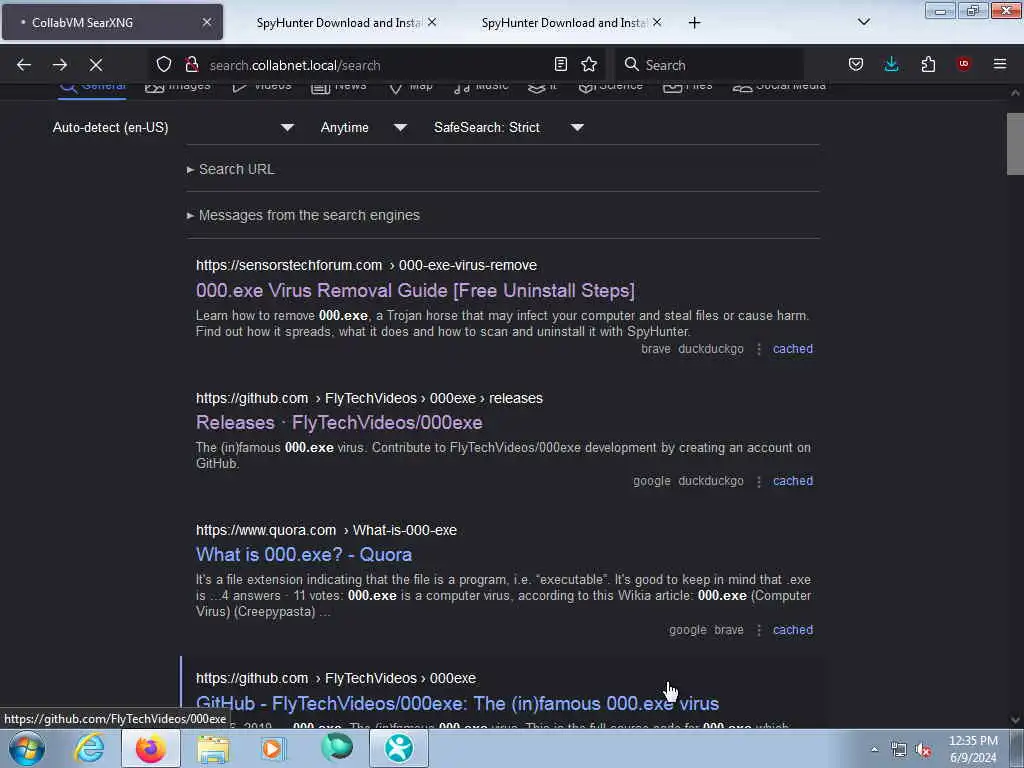Open the SafeSearch: Strict dropdown

pyautogui.click(x=508, y=127)
